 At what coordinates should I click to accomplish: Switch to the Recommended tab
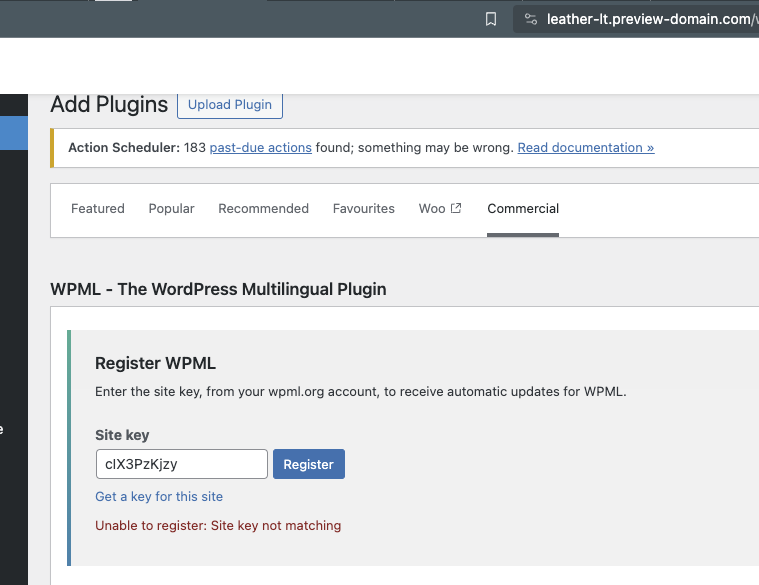point(263,209)
